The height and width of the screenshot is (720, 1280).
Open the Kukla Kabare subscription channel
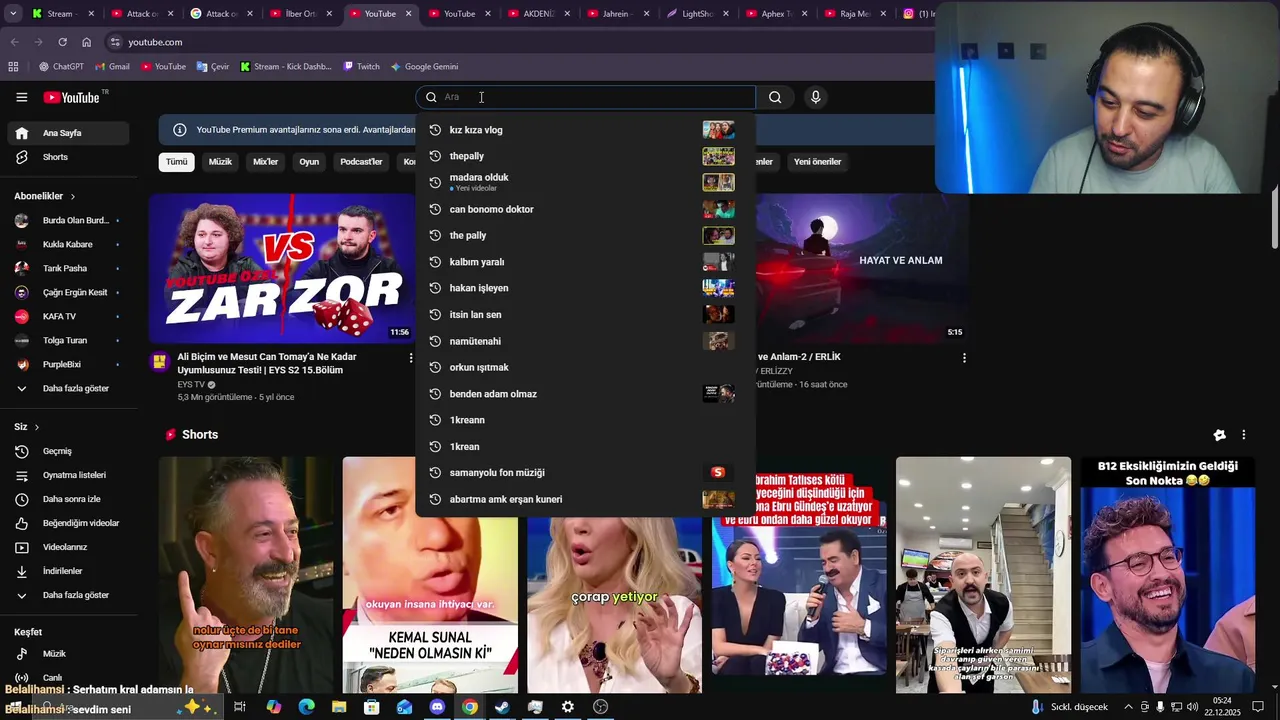pyautogui.click(x=66, y=244)
